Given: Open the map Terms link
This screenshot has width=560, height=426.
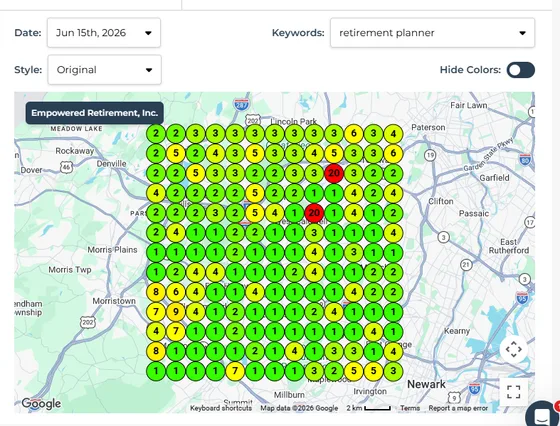Looking at the screenshot, I should tap(410, 408).
